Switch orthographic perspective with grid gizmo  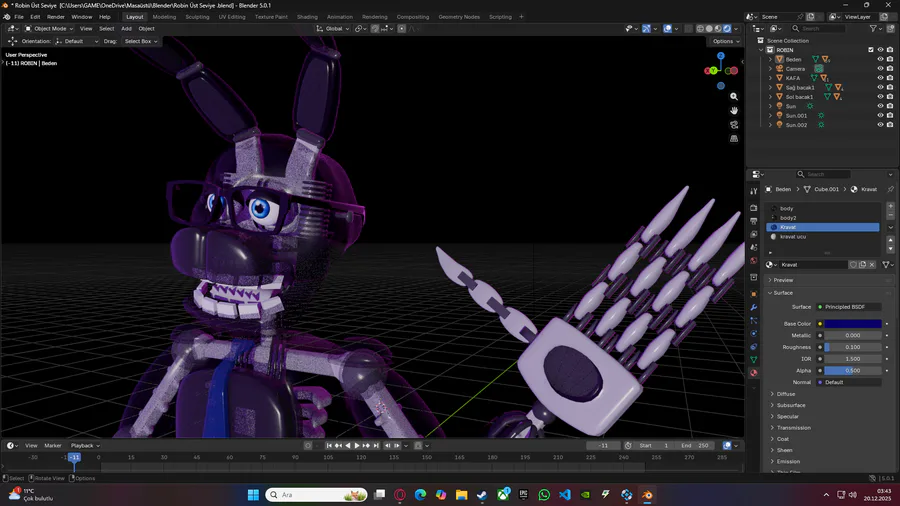[734, 138]
